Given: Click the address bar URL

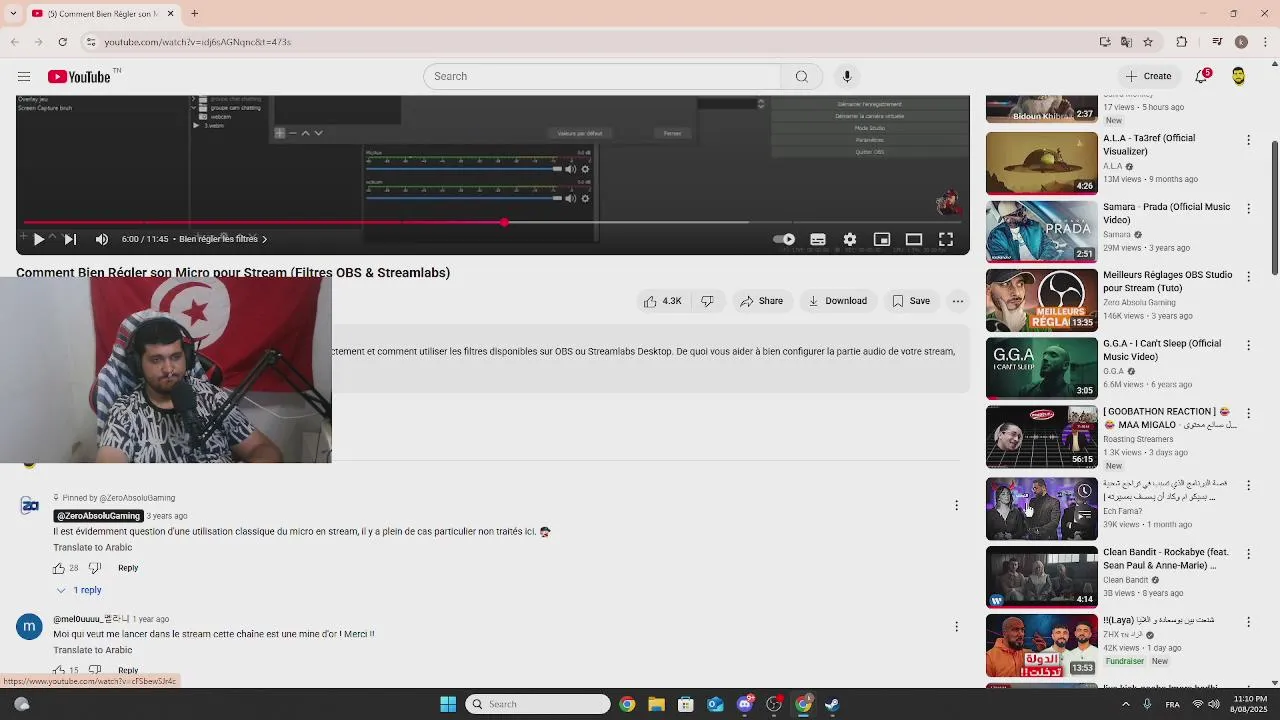Looking at the screenshot, I should pos(198,42).
